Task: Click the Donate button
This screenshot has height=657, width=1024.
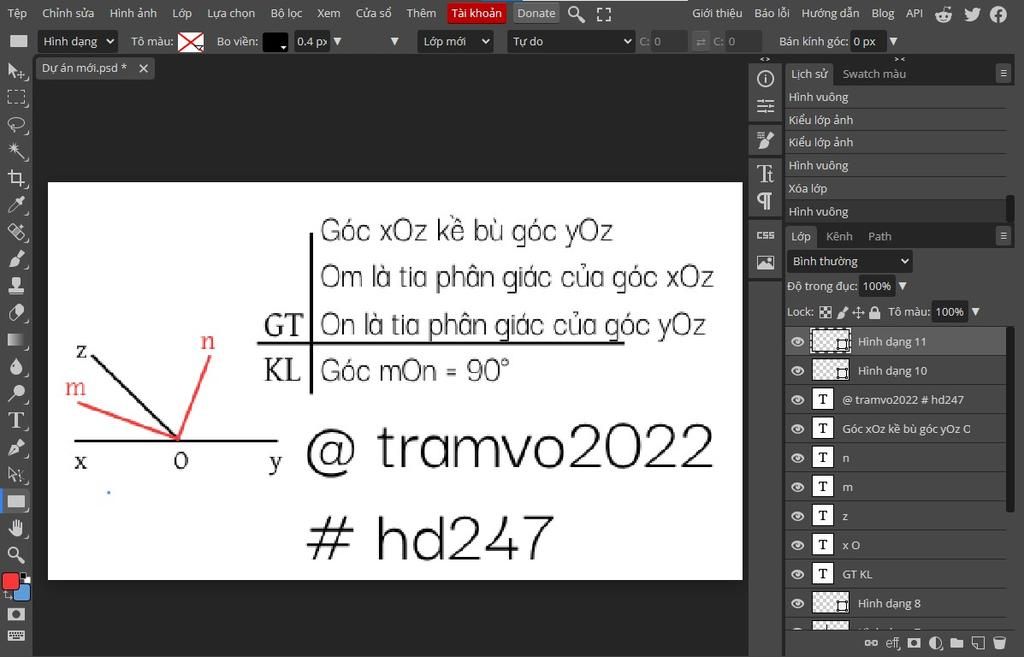Action: point(536,13)
